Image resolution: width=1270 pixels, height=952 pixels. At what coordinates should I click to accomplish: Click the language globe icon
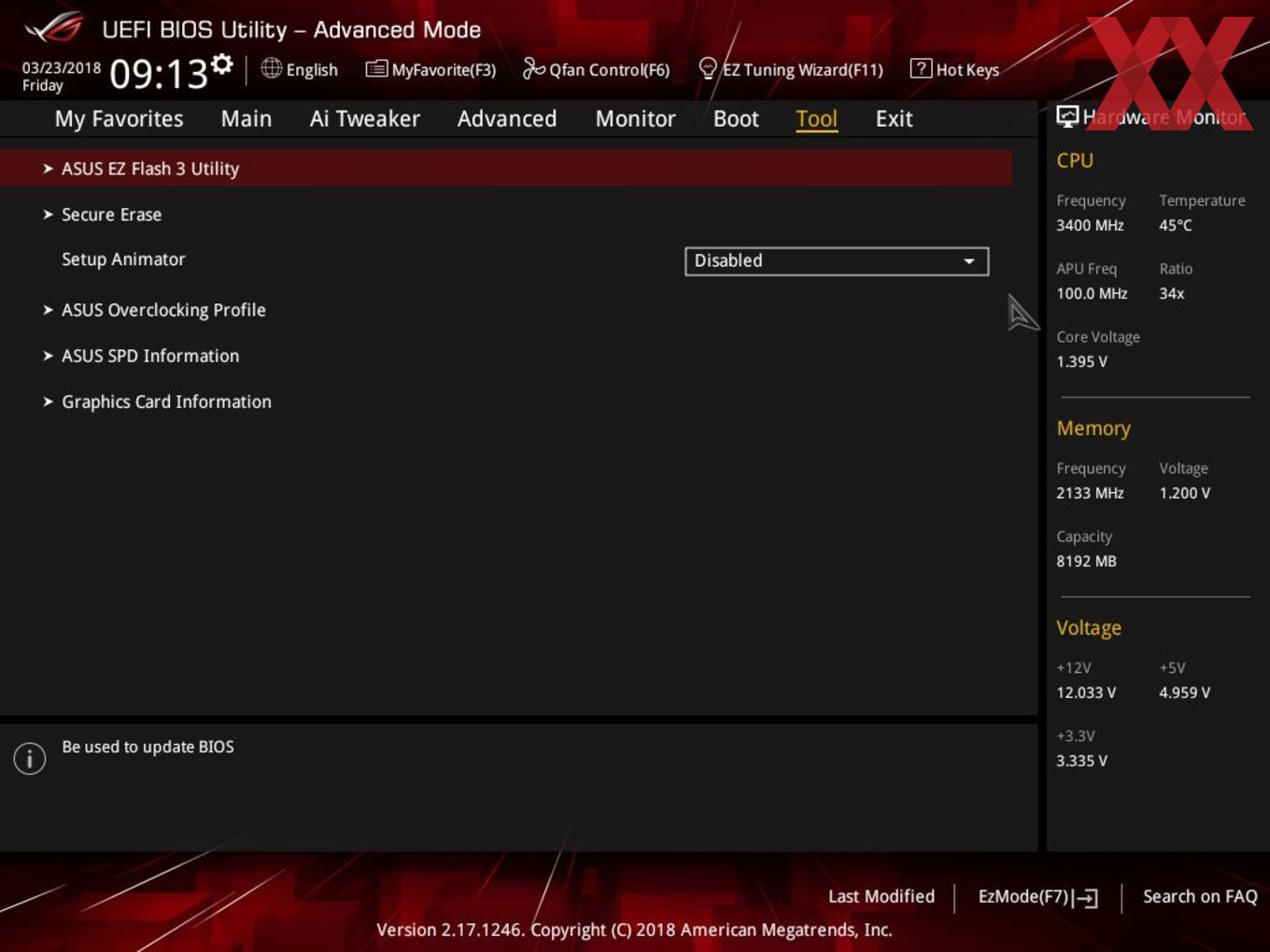(x=271, y=68)
